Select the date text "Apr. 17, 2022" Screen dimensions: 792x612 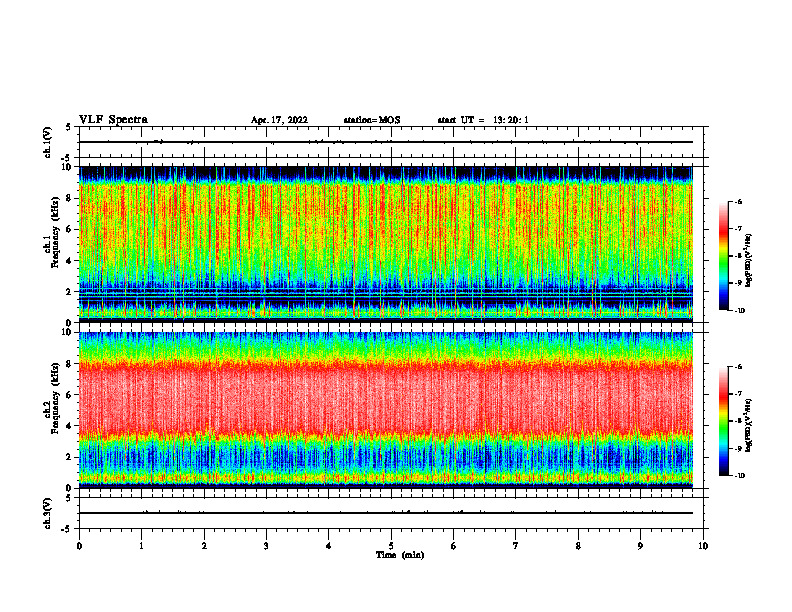(x=279, y=120)
